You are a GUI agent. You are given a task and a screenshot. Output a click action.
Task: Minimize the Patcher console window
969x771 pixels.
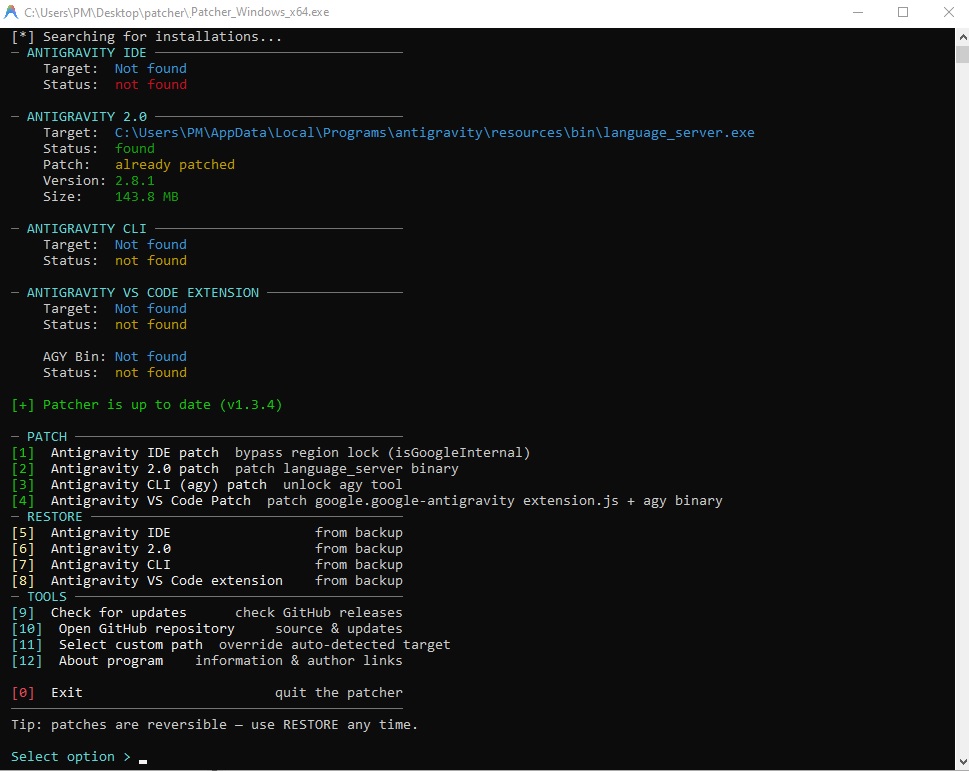point(858,12)
